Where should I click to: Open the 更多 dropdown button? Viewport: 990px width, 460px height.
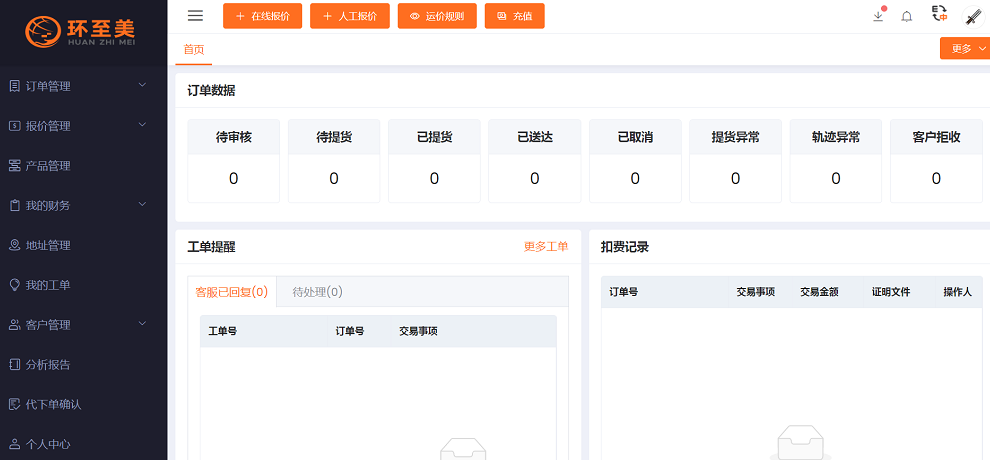tap(964, 48)
